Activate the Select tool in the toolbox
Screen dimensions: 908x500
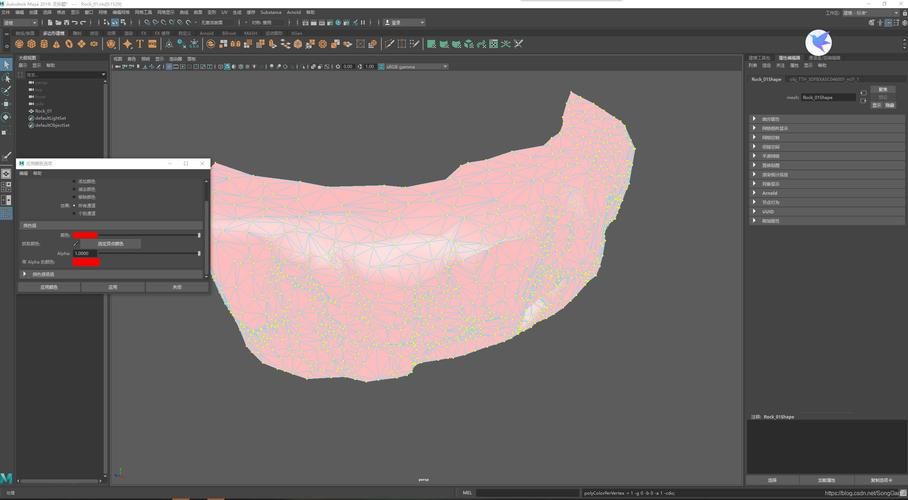coord(6,64)
